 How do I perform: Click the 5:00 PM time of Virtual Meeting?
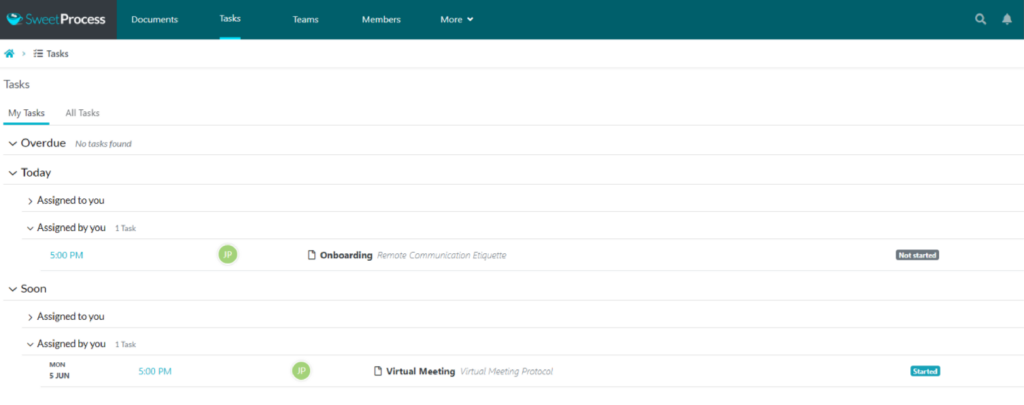tap(155, 371)
